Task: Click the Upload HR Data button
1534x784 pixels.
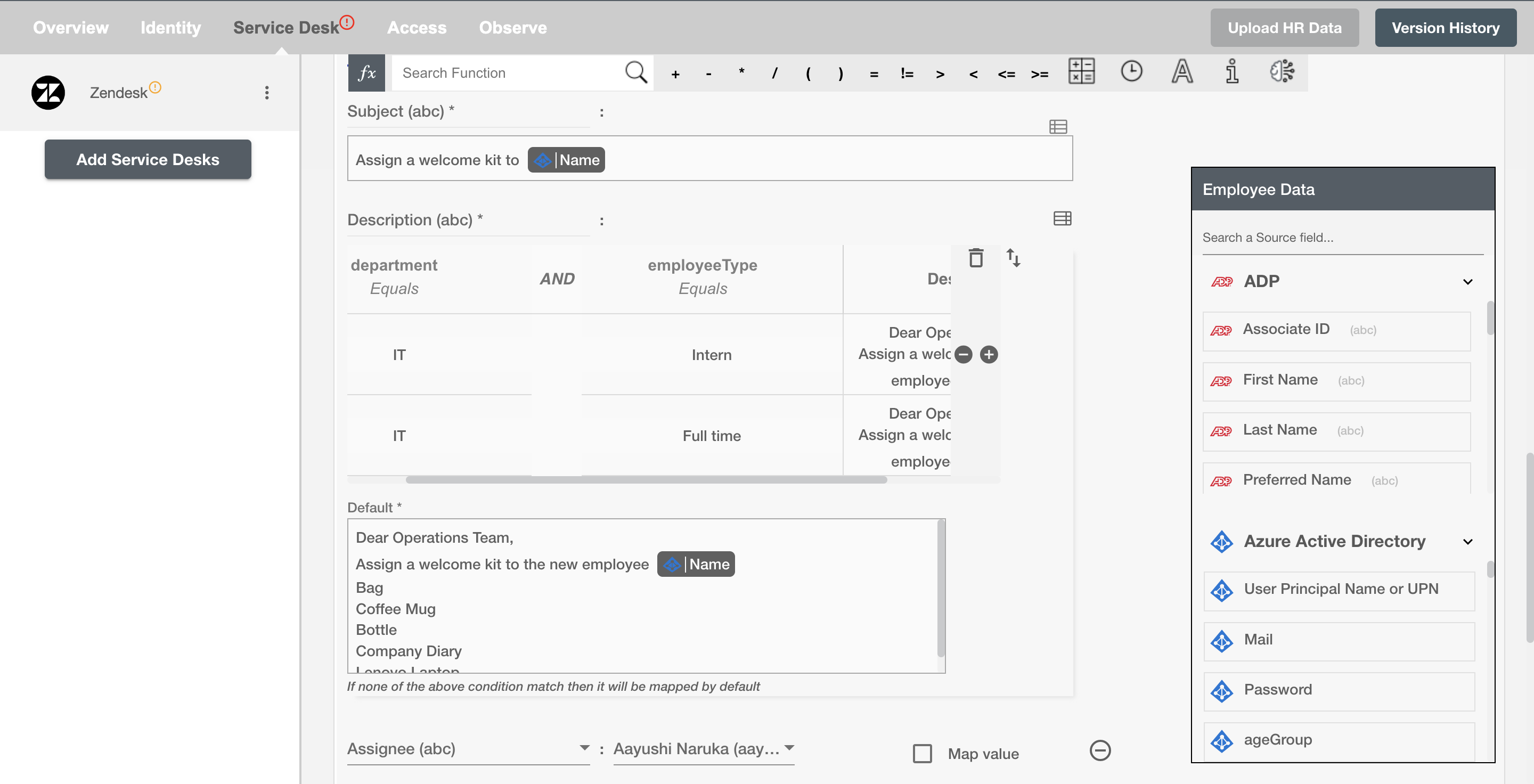Action: tap(1285, 27)
